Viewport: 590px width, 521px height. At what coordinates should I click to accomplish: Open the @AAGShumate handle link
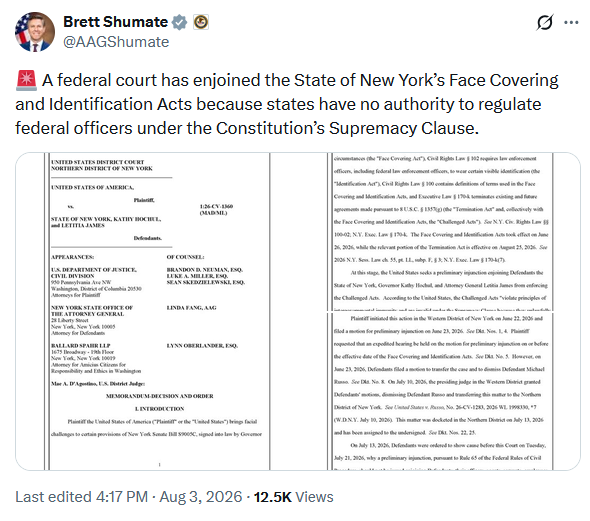116,42
